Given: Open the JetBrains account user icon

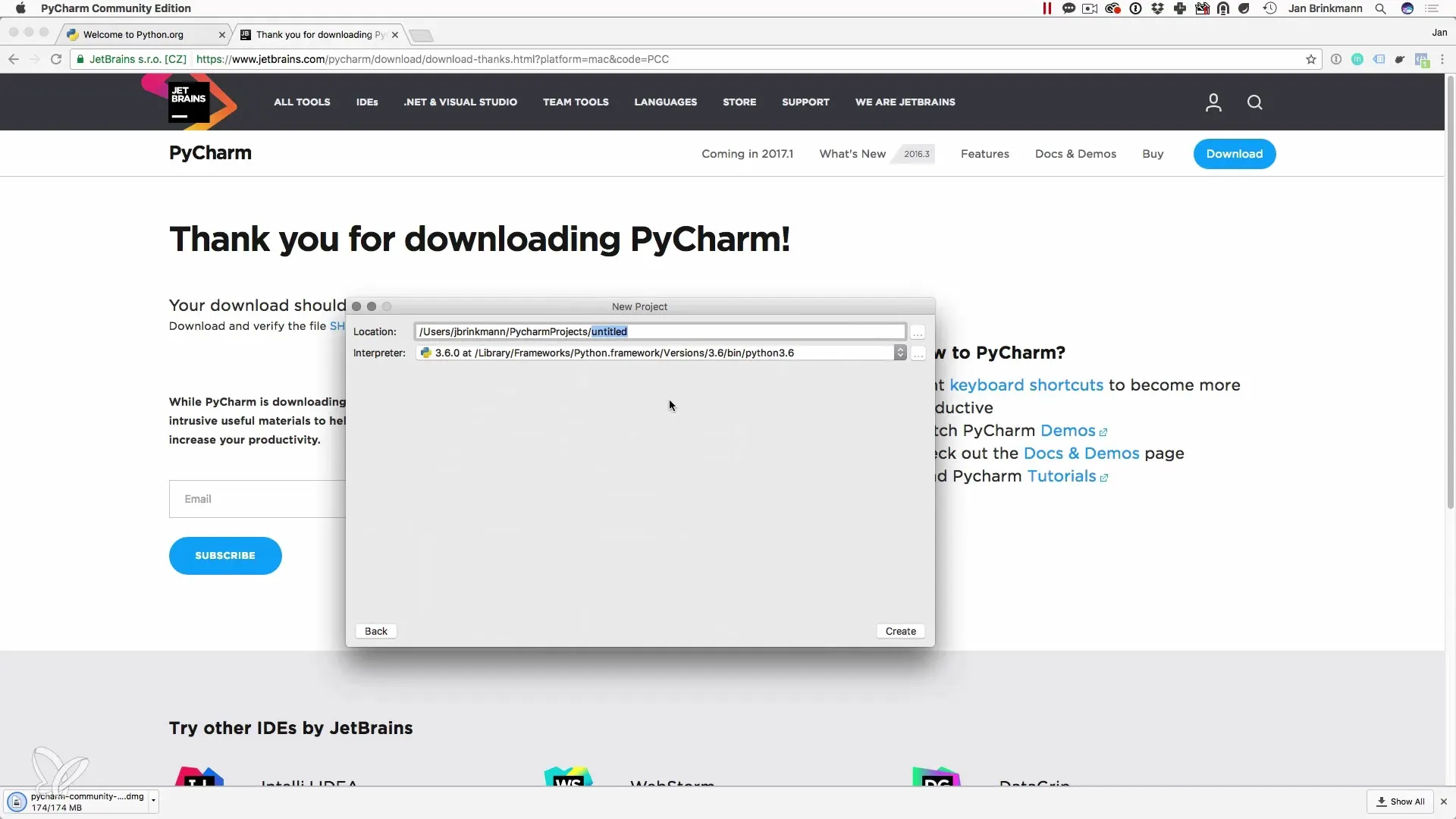Looking at the screenshot, I should (1213, 102).
